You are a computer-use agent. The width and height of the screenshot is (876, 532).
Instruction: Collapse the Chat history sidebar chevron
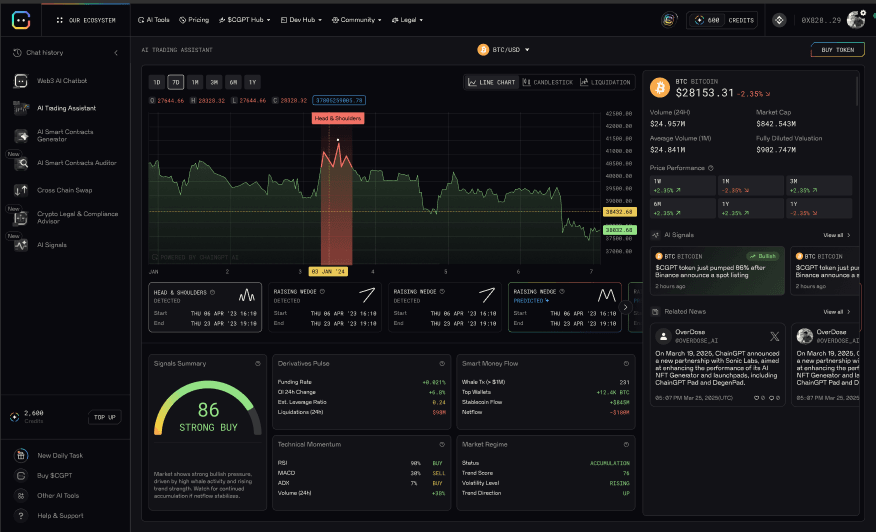coord(116,53)
